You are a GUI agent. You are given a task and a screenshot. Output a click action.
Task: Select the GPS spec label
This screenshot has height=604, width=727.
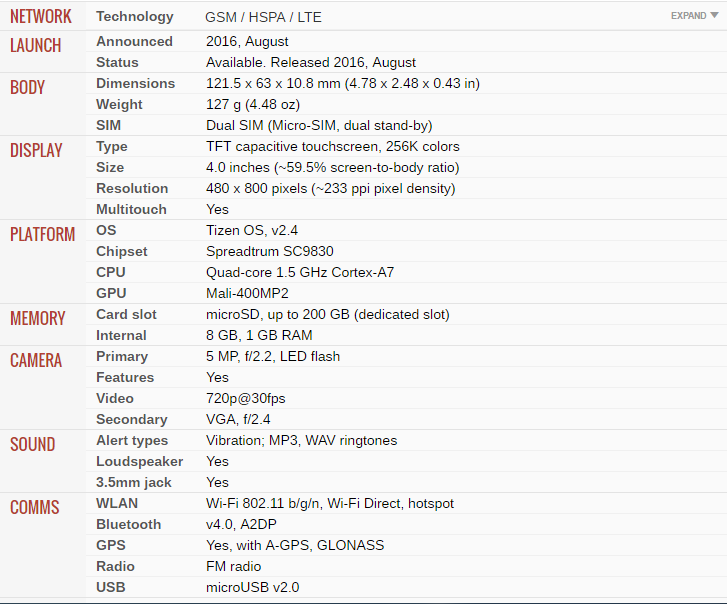click(x=110, y=545)
